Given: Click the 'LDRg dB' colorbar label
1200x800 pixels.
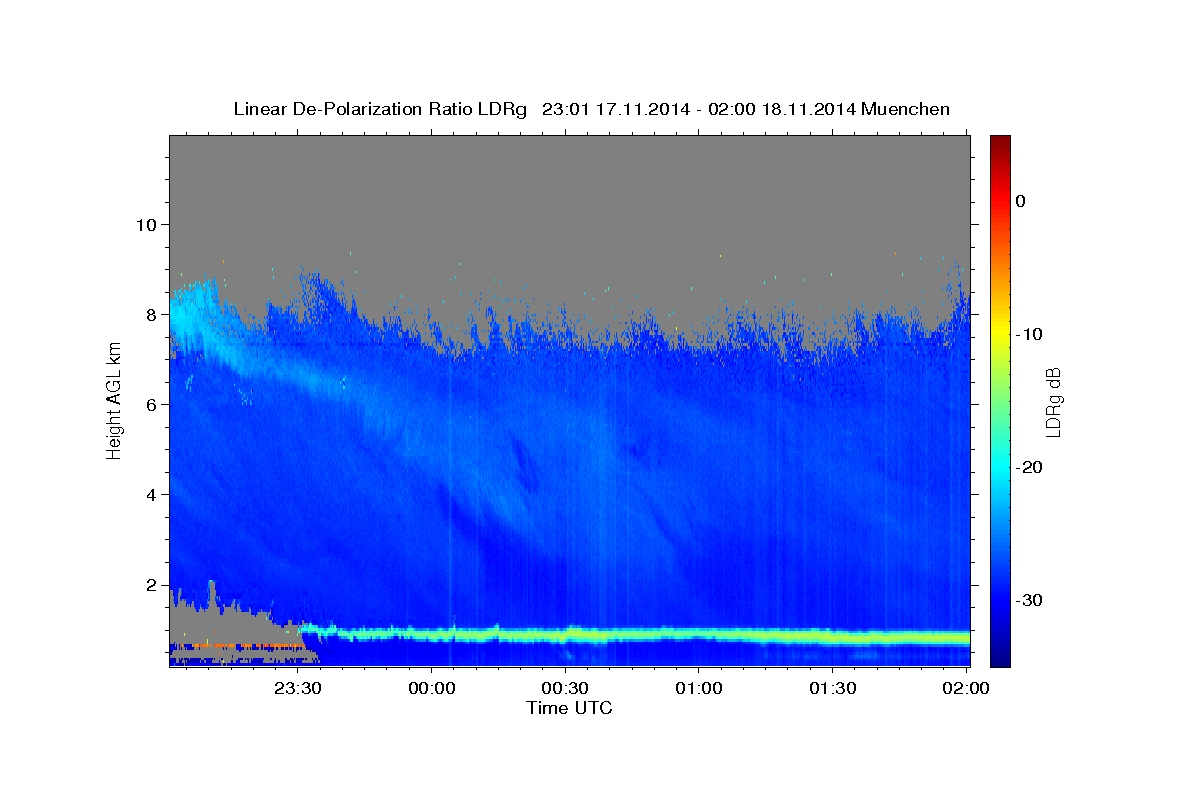Looking at the screenshot, I should 1053,401.
